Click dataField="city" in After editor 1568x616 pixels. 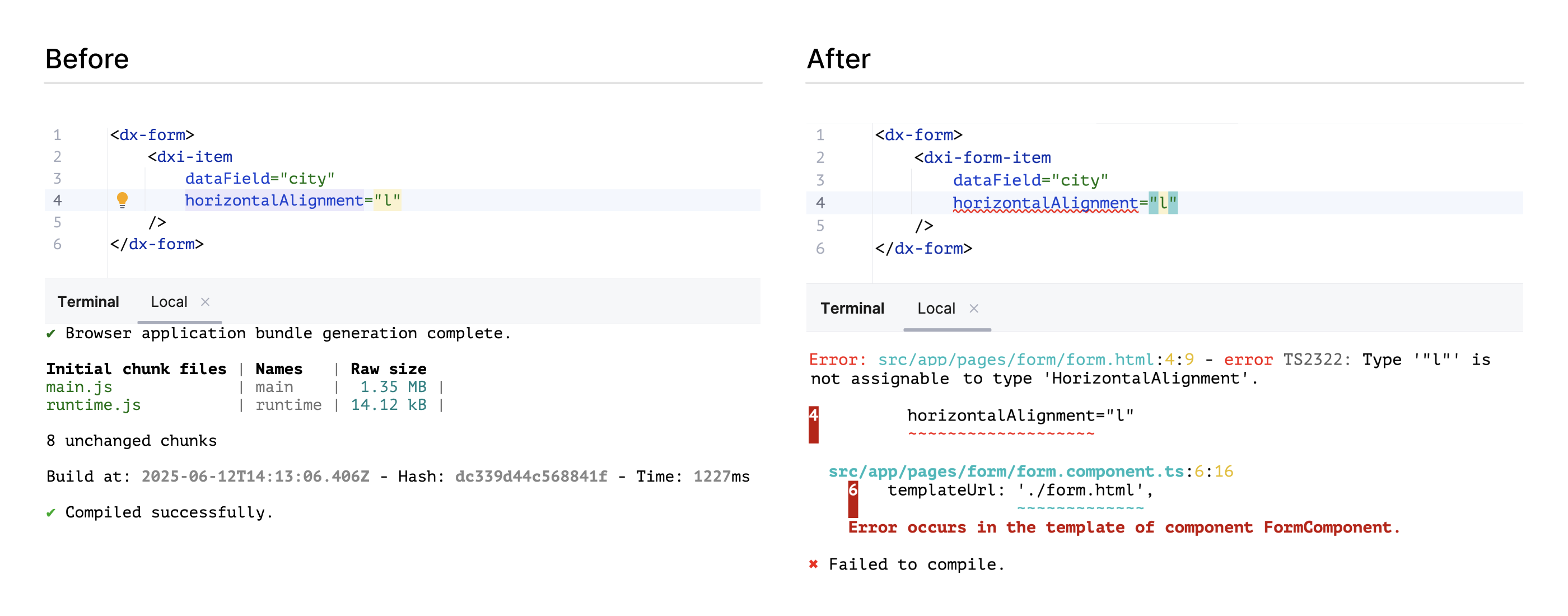1030,181
